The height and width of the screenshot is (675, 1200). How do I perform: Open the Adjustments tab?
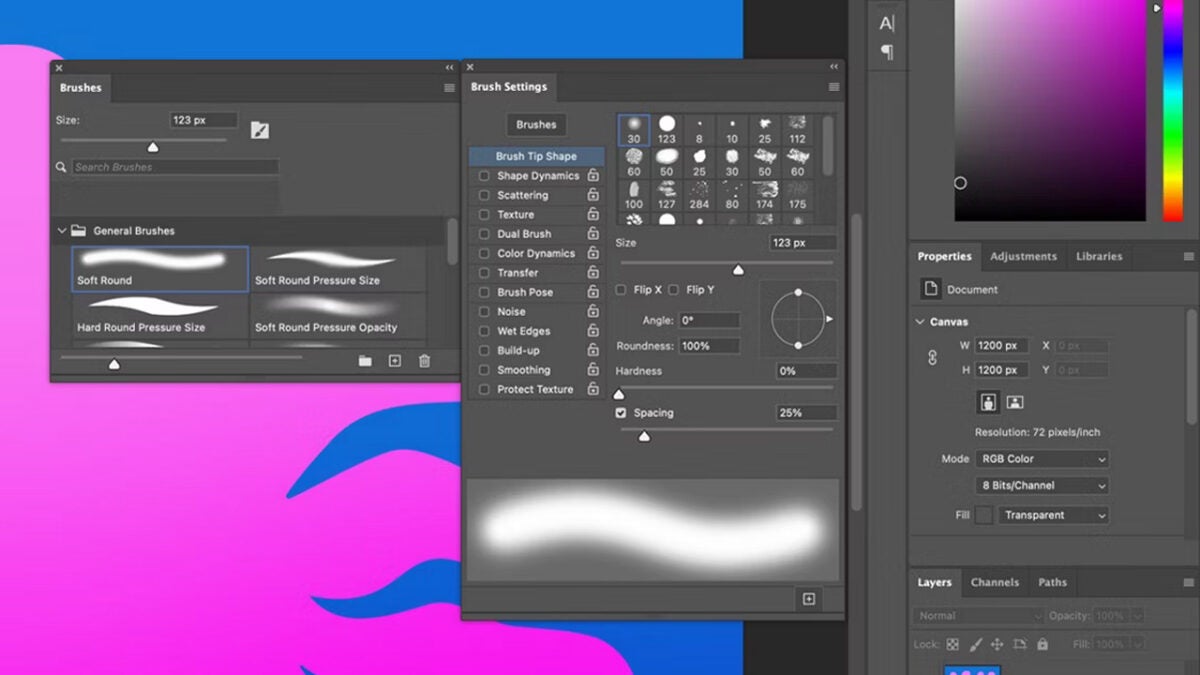[x=1023, y=256]
